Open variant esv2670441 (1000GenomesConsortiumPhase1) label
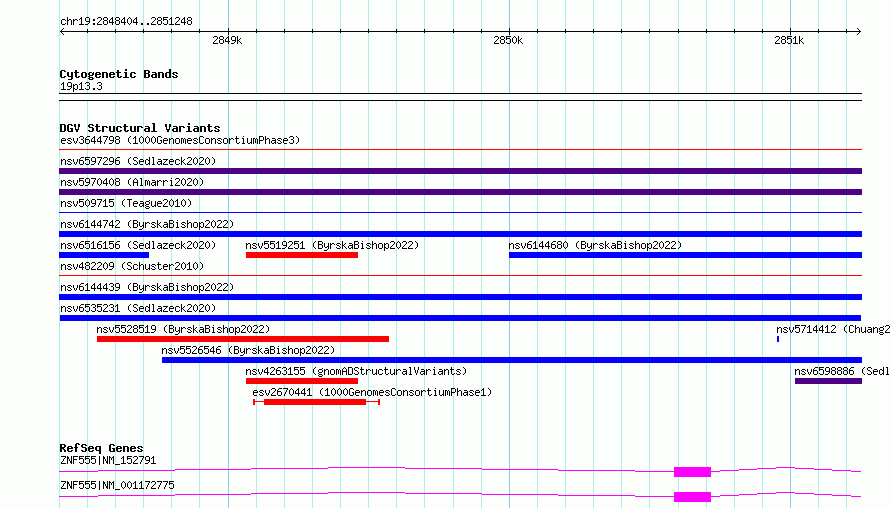 click(x=372, y=392)
